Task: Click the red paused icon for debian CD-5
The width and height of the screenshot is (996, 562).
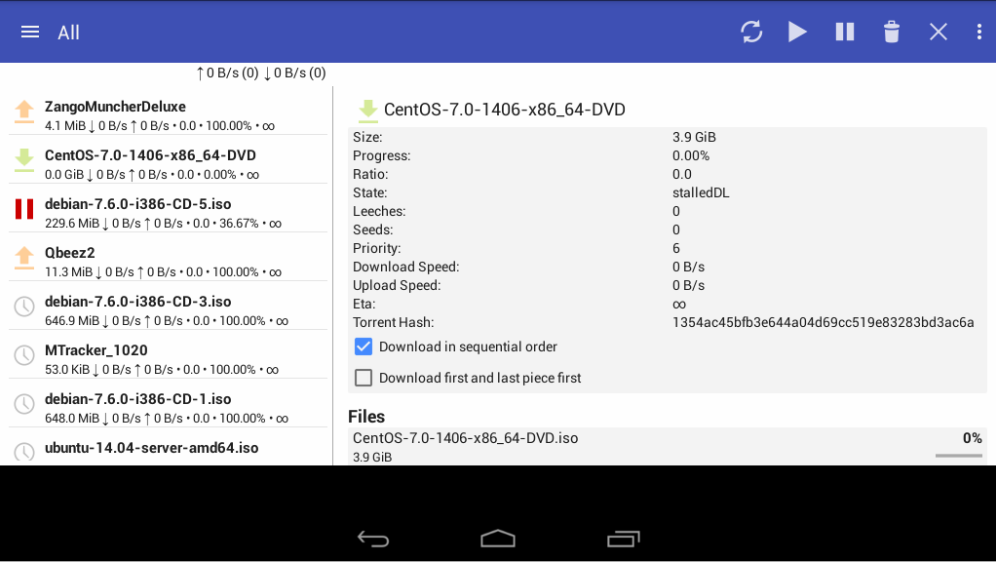Action: coord(24,209)
